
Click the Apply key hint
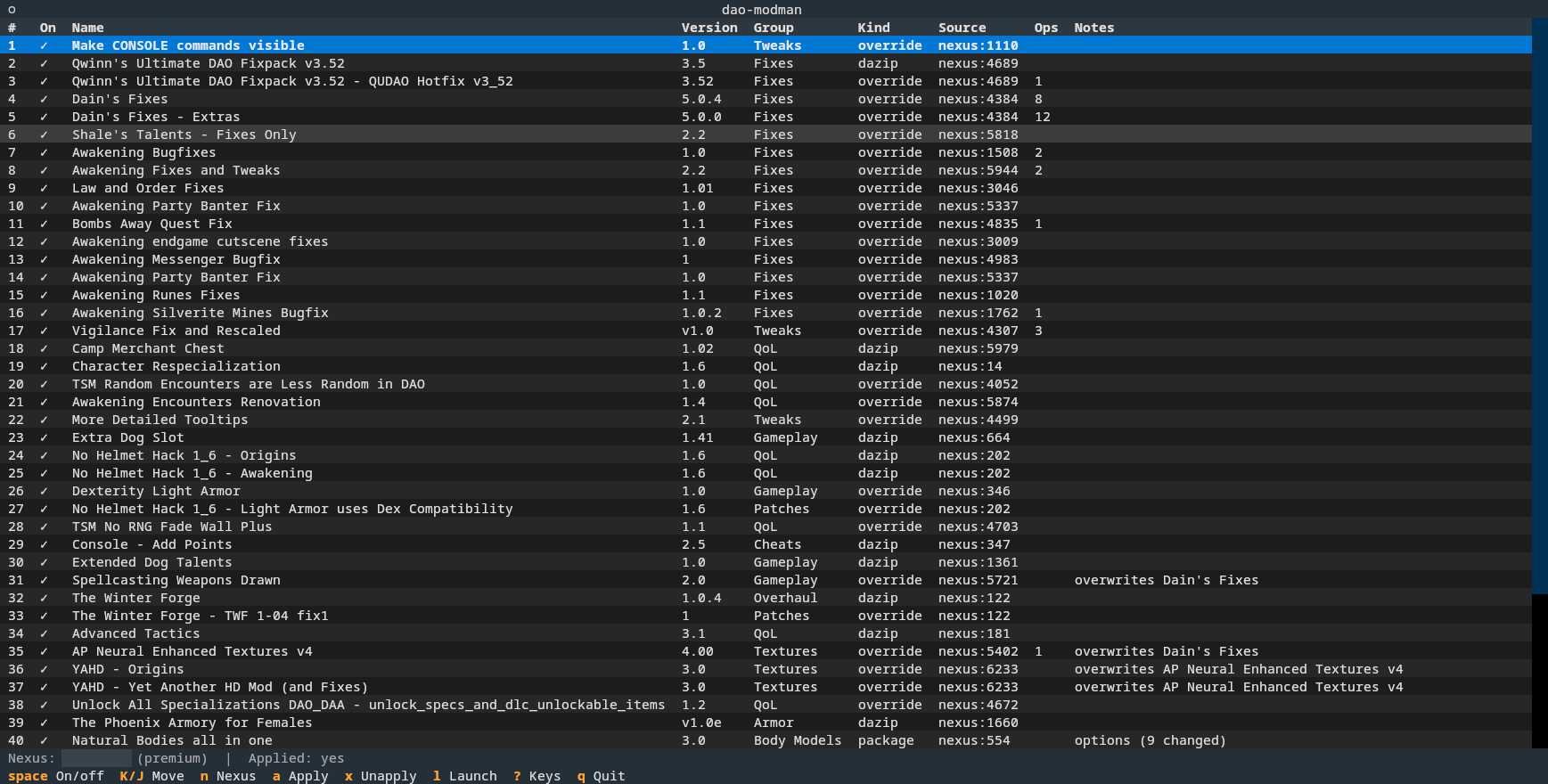pyautogui.click(x=300, y=776)
